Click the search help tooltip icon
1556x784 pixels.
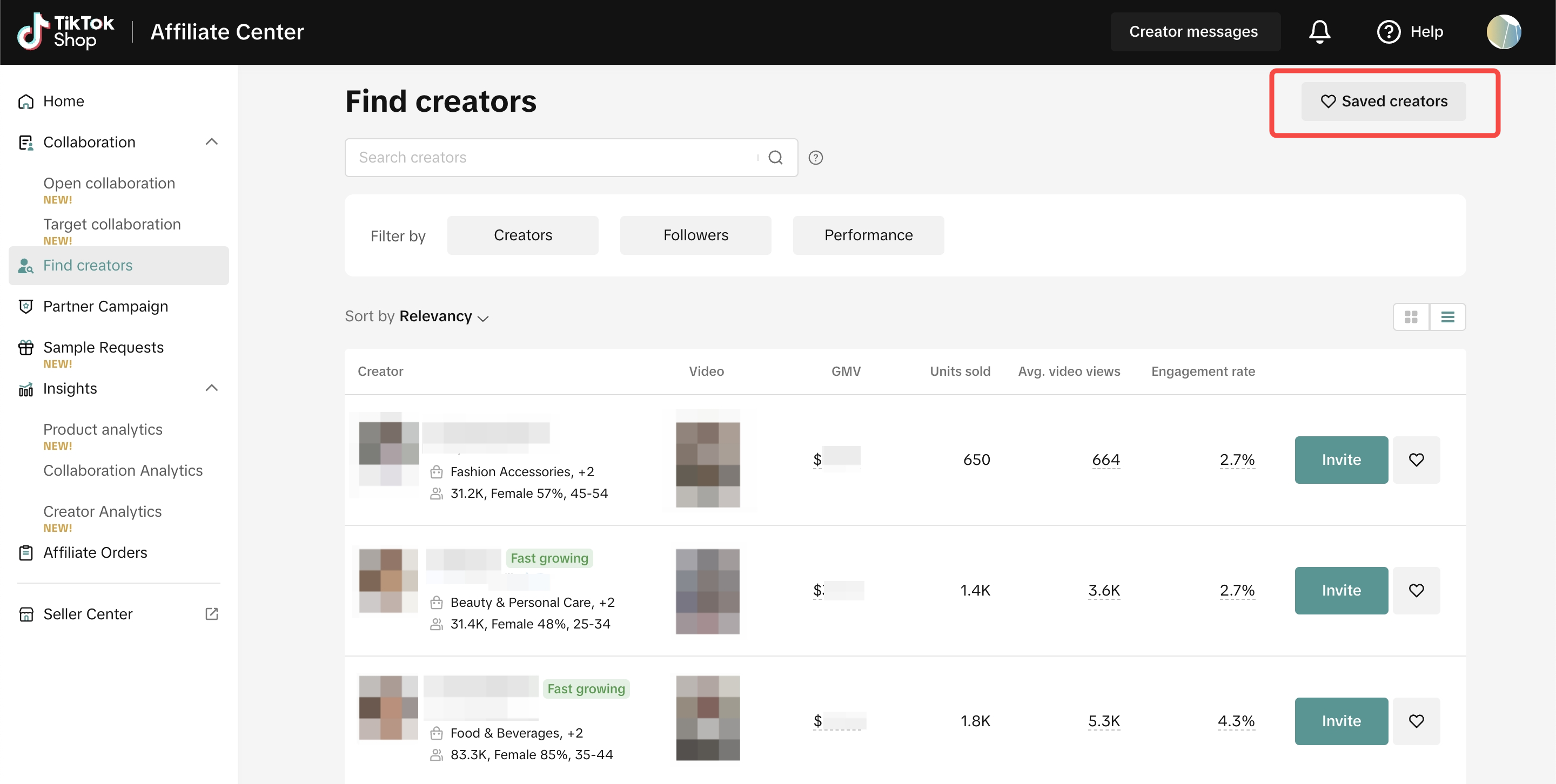tap(815, 158)
